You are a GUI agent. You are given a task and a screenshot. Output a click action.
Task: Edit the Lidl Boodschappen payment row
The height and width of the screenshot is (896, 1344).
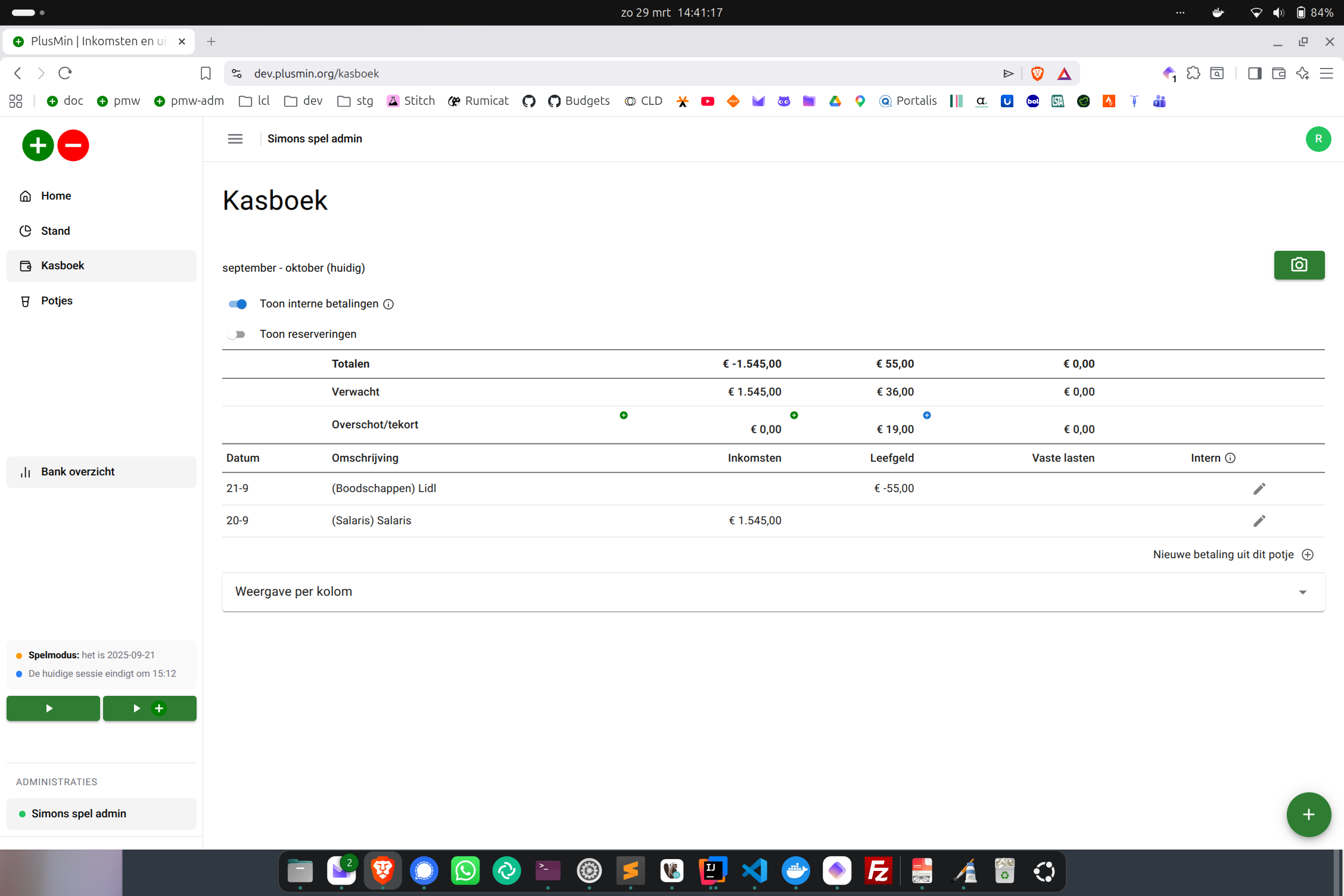pyautogui.click(x=1259, y=489)
